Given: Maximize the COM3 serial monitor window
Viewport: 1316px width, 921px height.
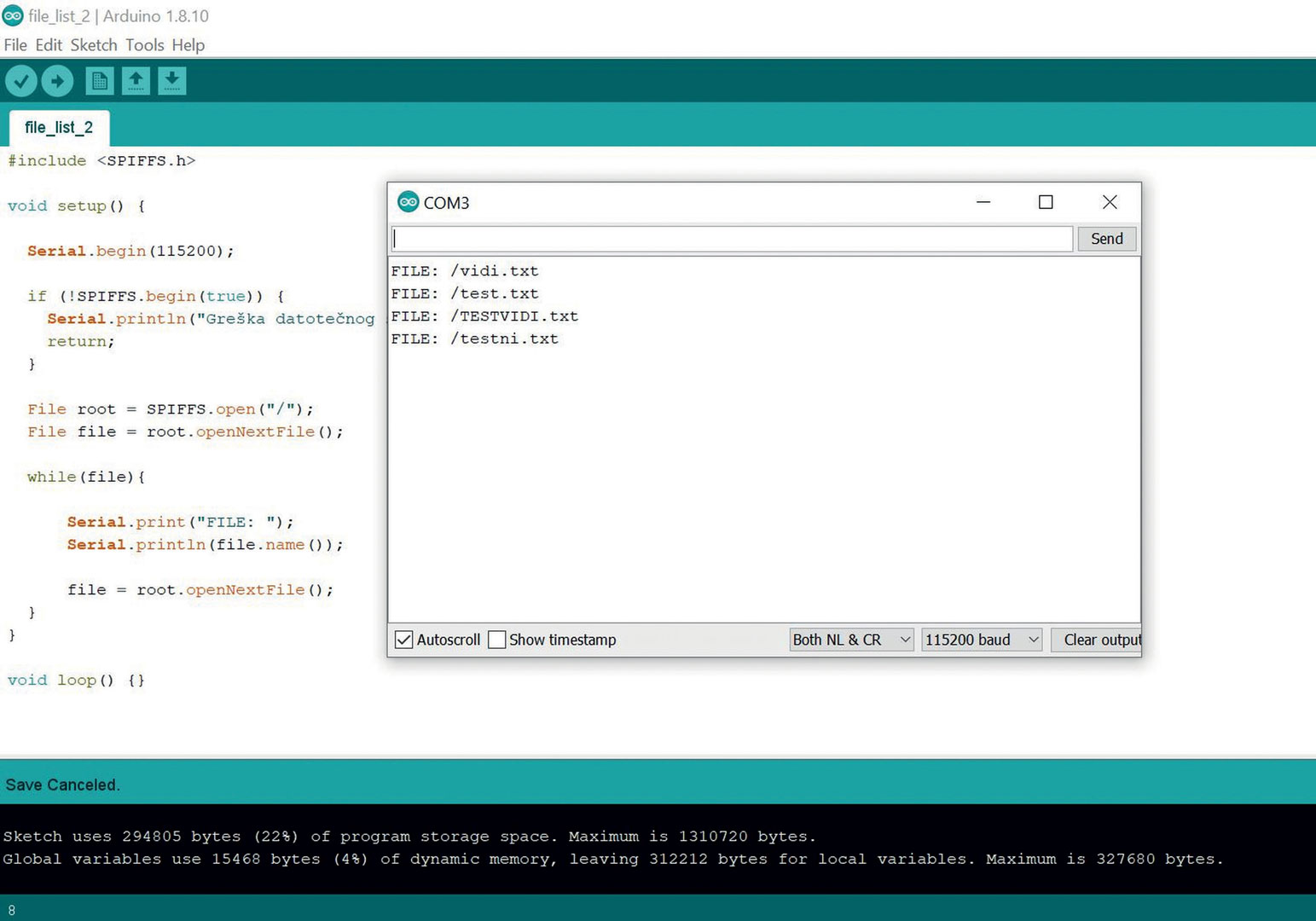Looking at the screenshot, I should point(1046,202).
